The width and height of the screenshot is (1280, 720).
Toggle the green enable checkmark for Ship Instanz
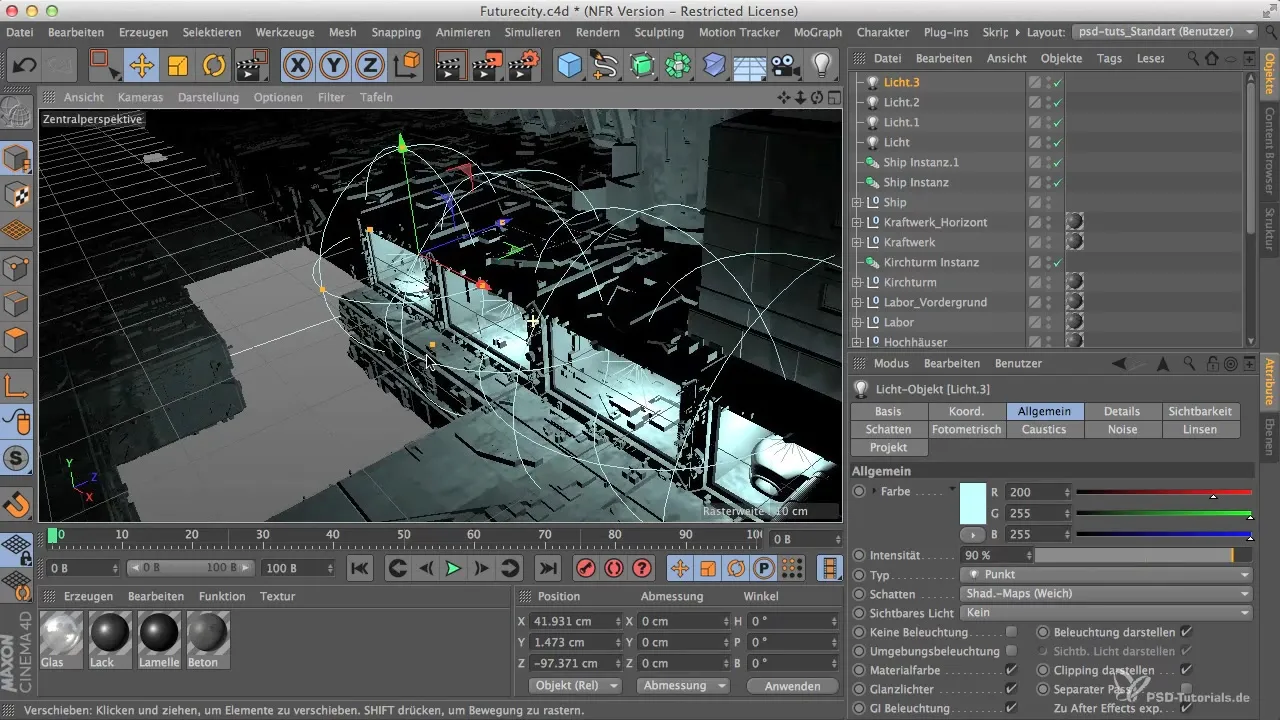point(1058,182)
